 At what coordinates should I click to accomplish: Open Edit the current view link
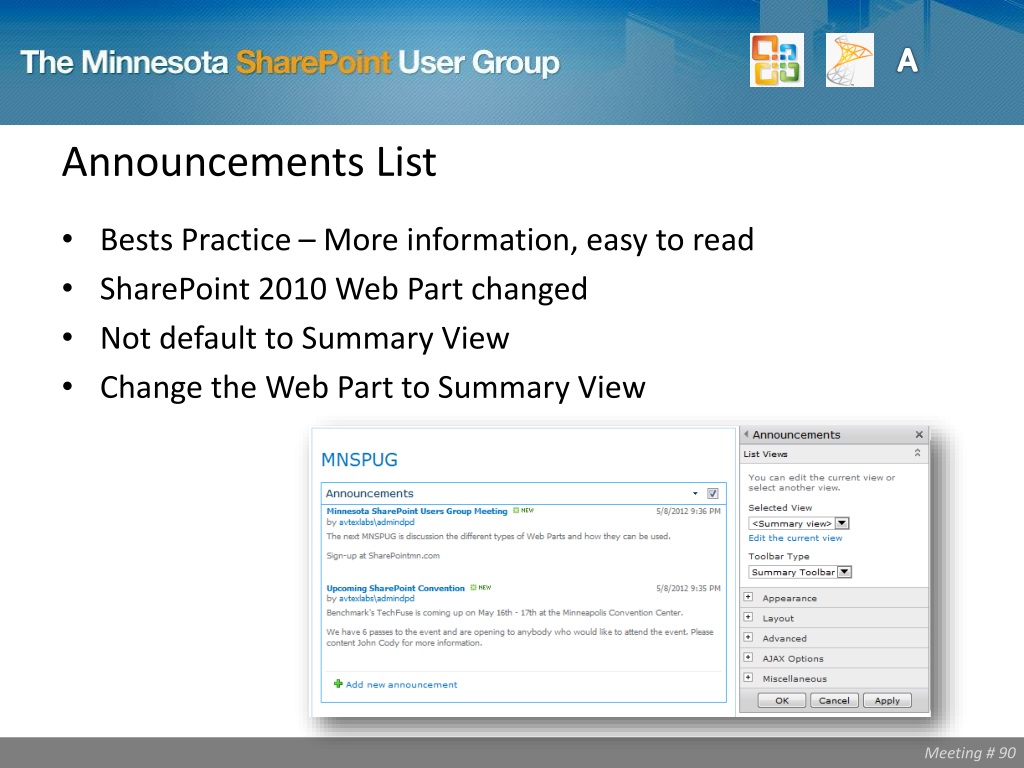pos(795,538)
